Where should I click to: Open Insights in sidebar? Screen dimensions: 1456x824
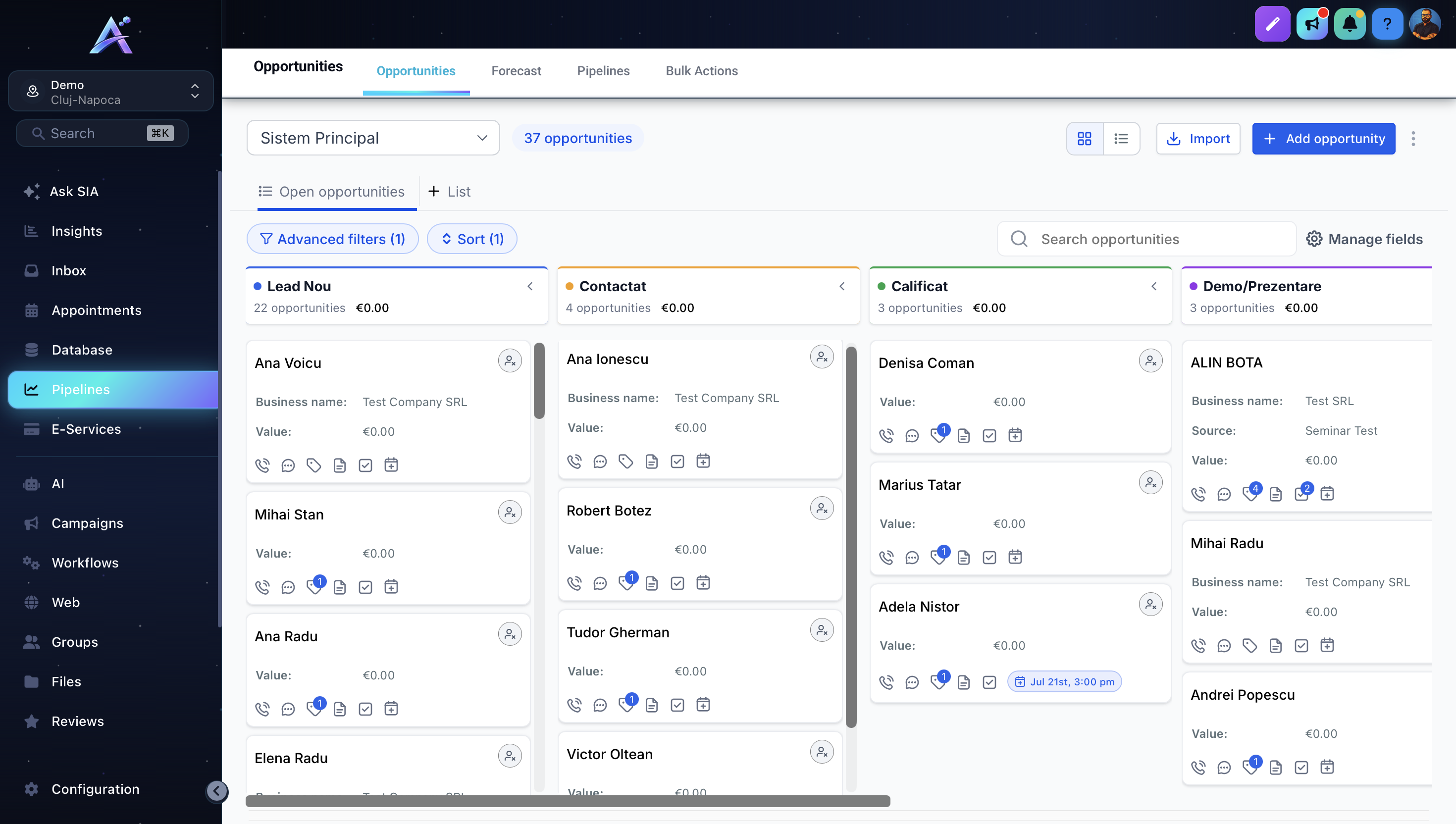tap(76, 231)
